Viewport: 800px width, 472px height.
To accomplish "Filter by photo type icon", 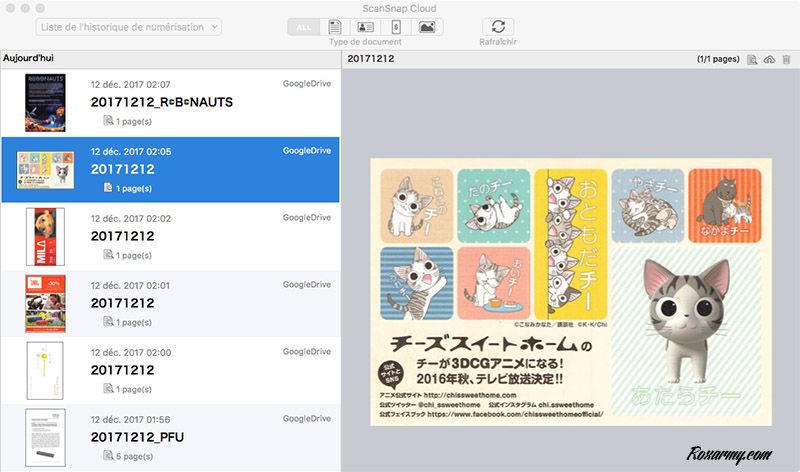I will (427, 27).
